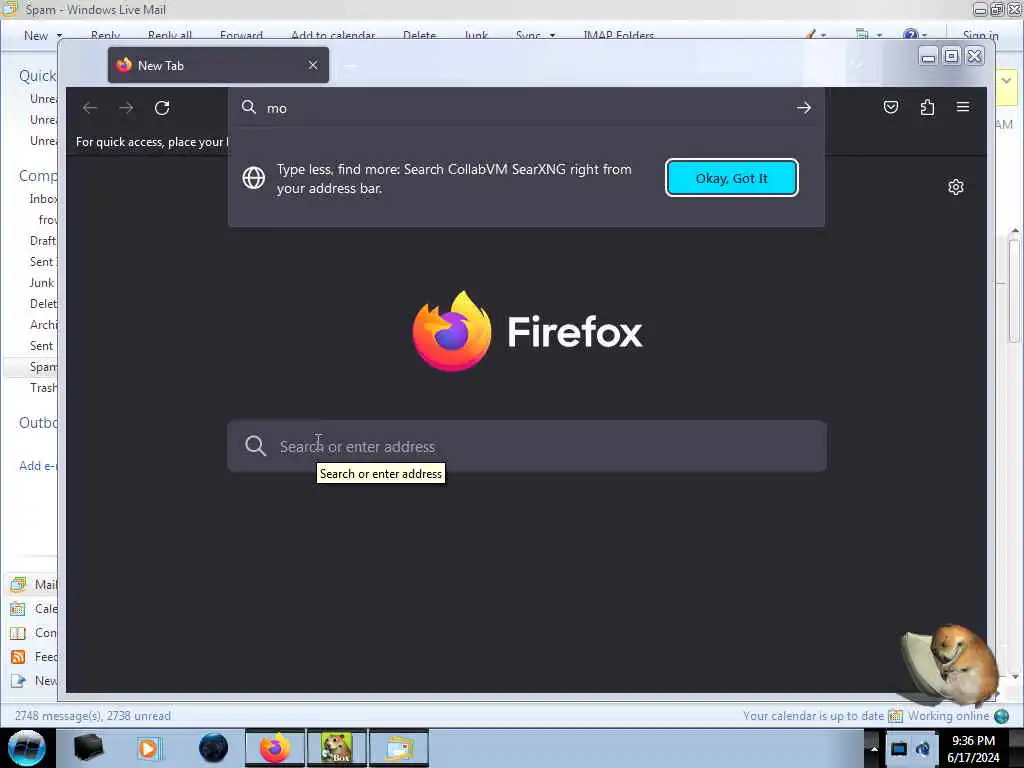Open the Deleted folder in Live Mail
Screen dimensions: 1024x768
(x=43, y=304)
